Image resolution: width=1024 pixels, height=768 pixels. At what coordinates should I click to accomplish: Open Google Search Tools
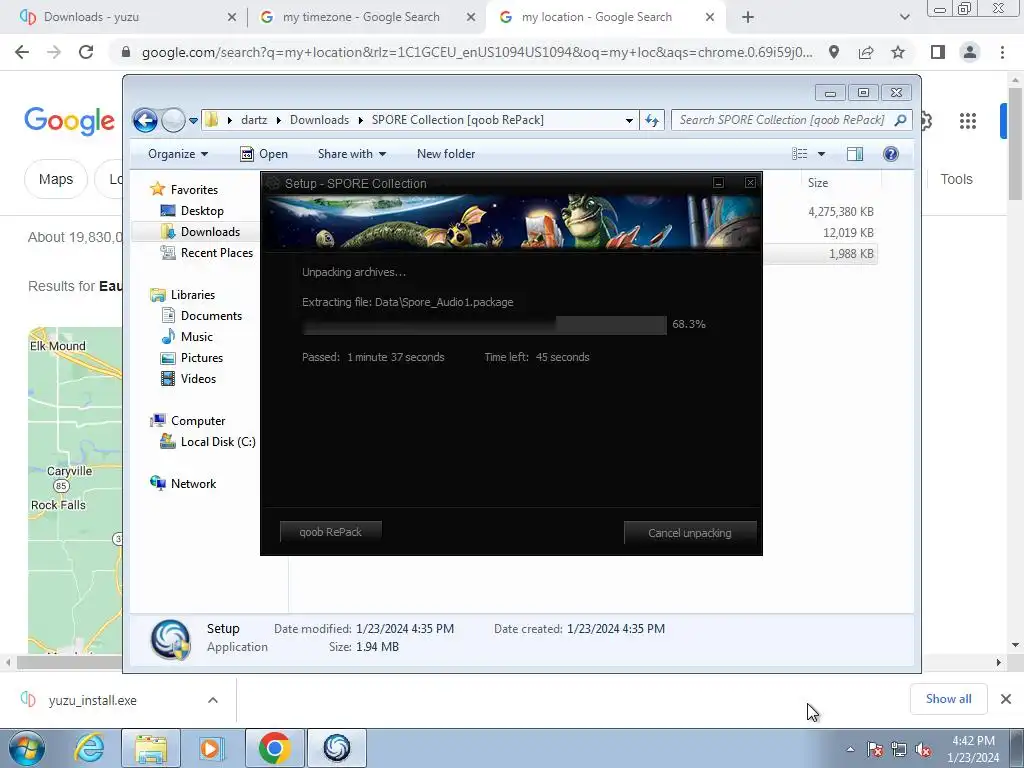point(956,179)
